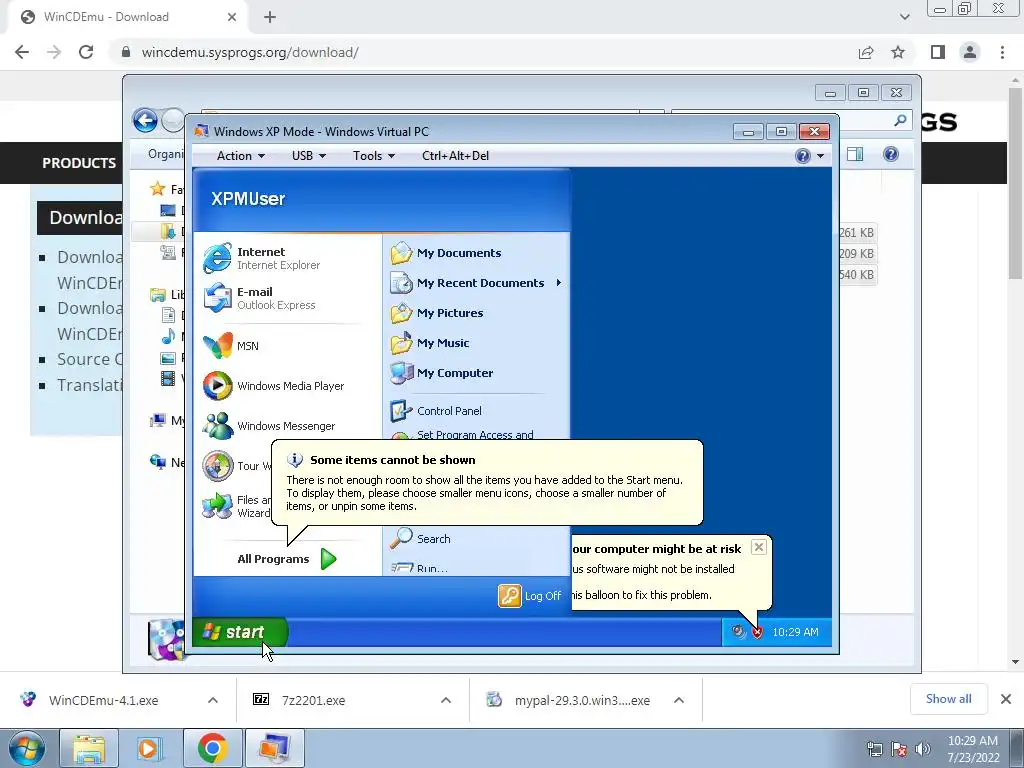Viewport: 1024px width, 768px height.
Task: Launch MSN from the Start menu
Action: (232, 345)
